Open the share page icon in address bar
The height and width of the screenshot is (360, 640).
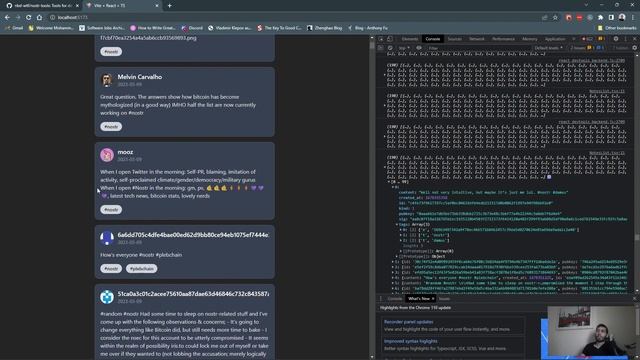544,18
